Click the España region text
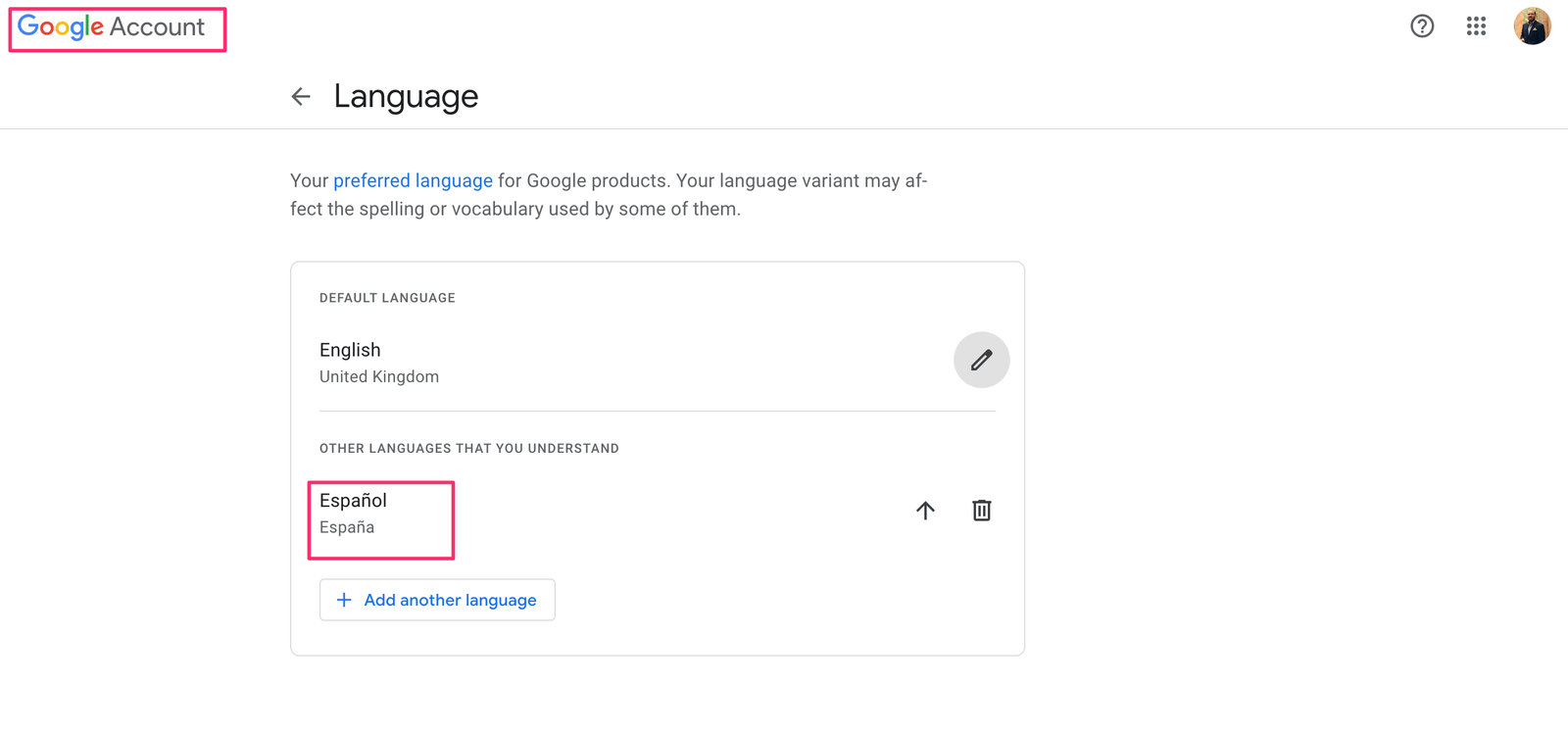Image resolution: width=1568 pixels, height=735 pixels. click(347, 527)
